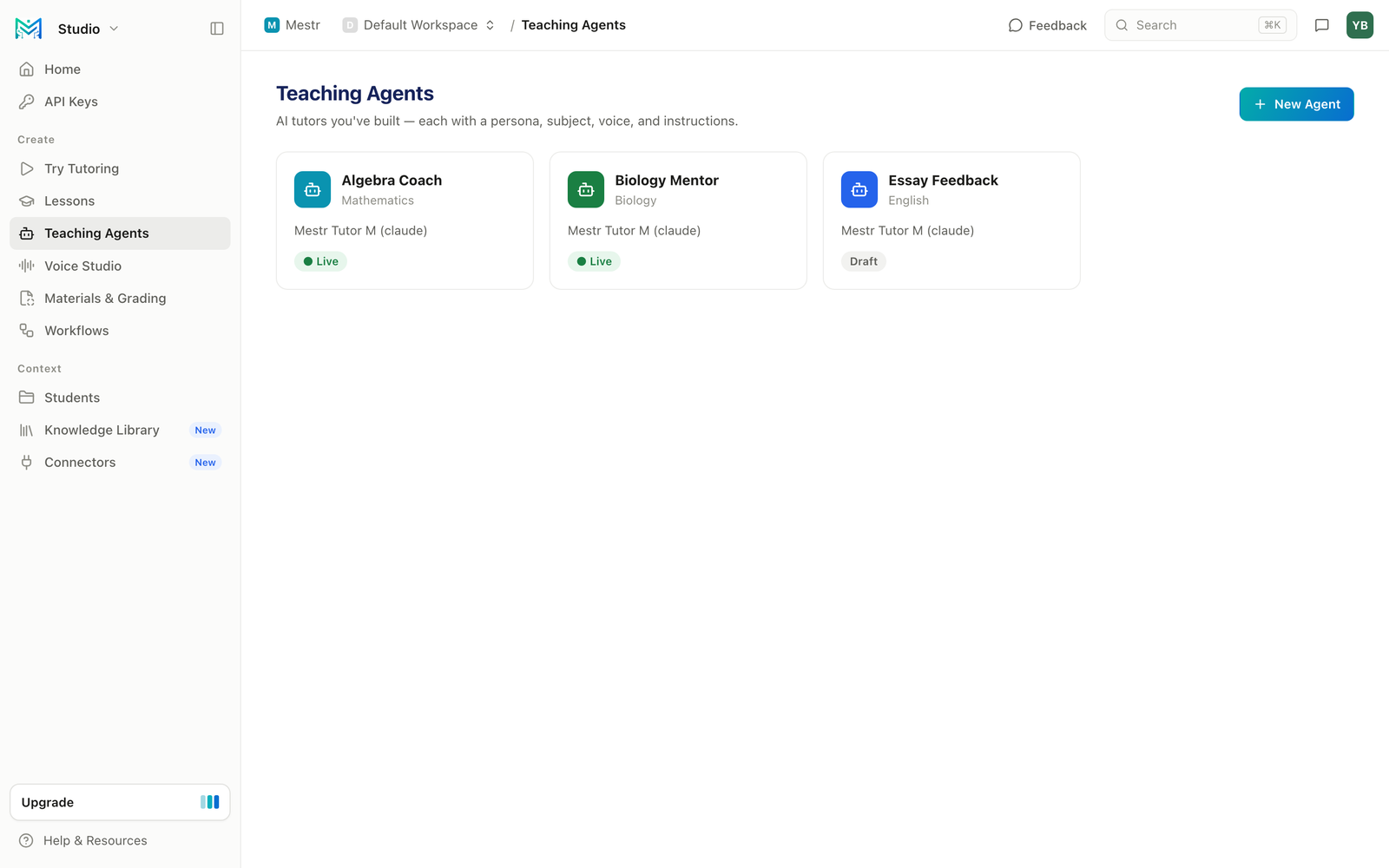Click the Knowledge Library New badge
This screenshot has width=1389, height=868.
pos(205,430)
